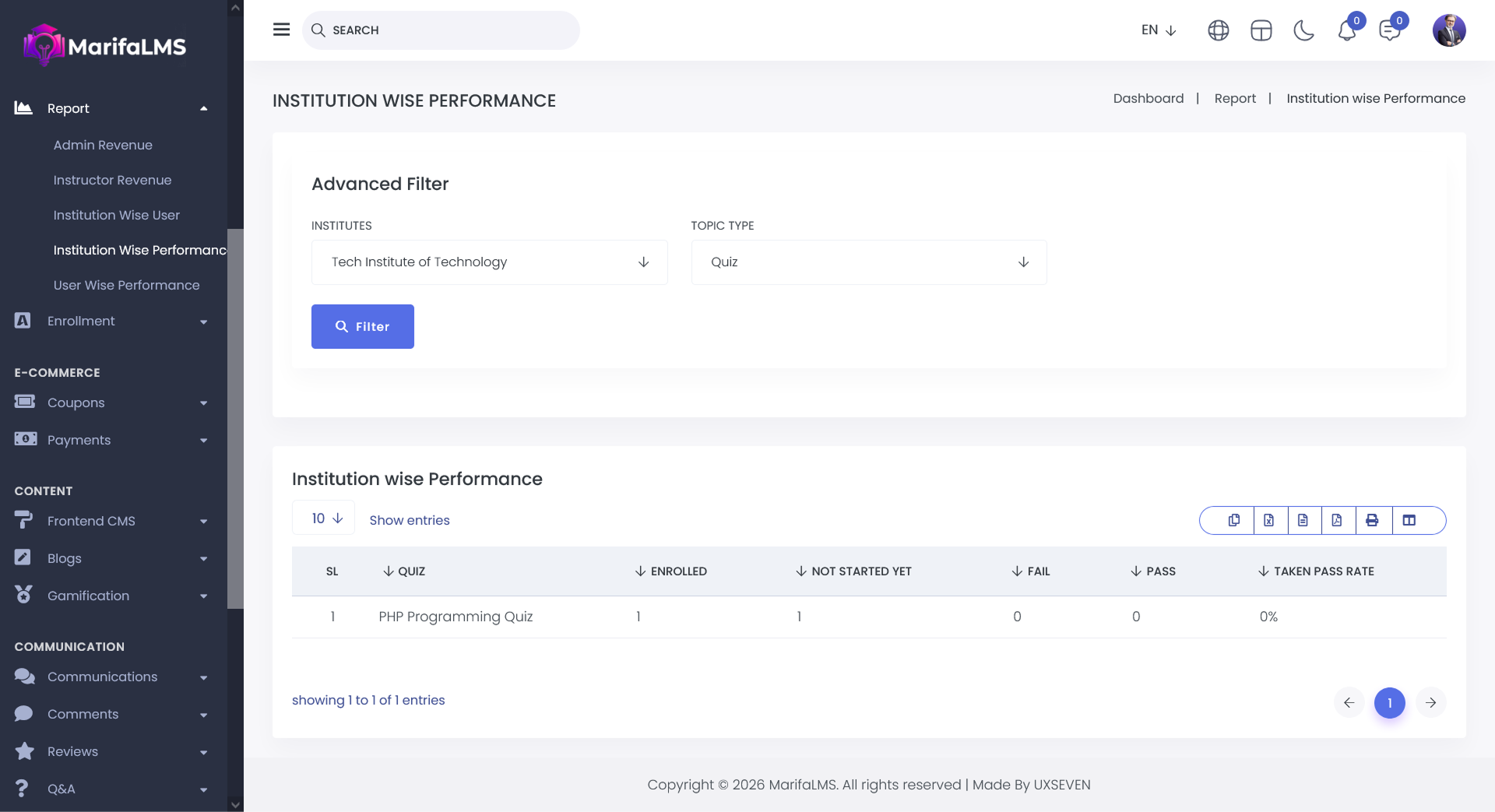Image resolution: width=1495 pixels, height=812 pixels.
Task: Toggle sidebar with hamburger menu
Action: pyautogui.click(x=281, y=30)
